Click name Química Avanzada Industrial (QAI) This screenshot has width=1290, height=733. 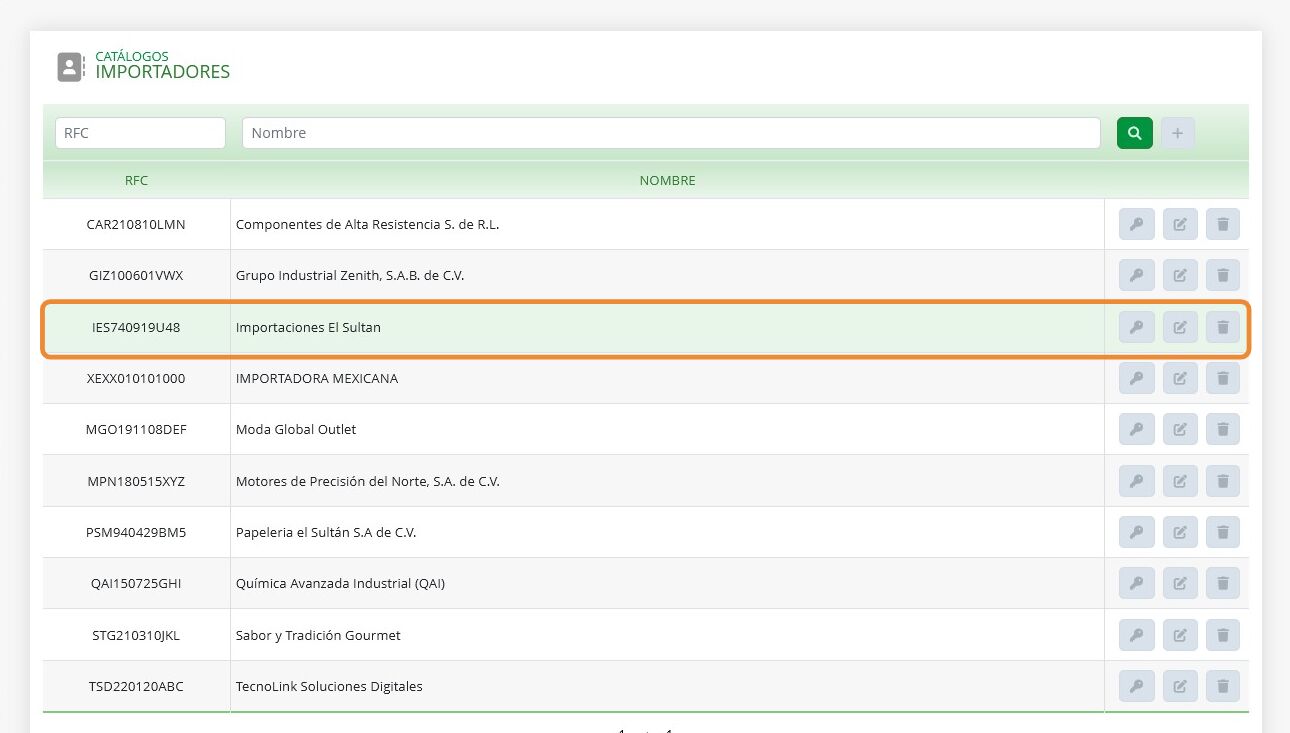340,583
